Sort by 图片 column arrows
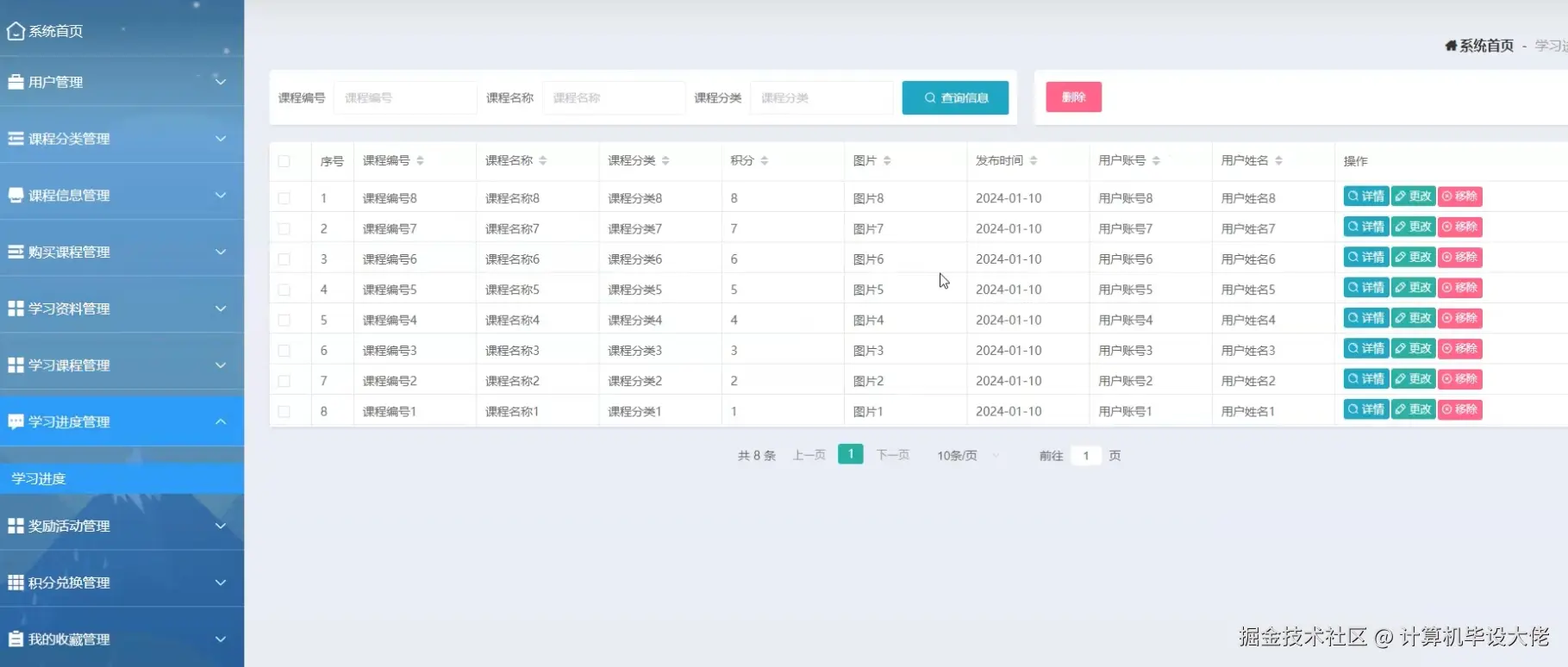This screenshot has width=1568, height=667. (x=887, y=161)
